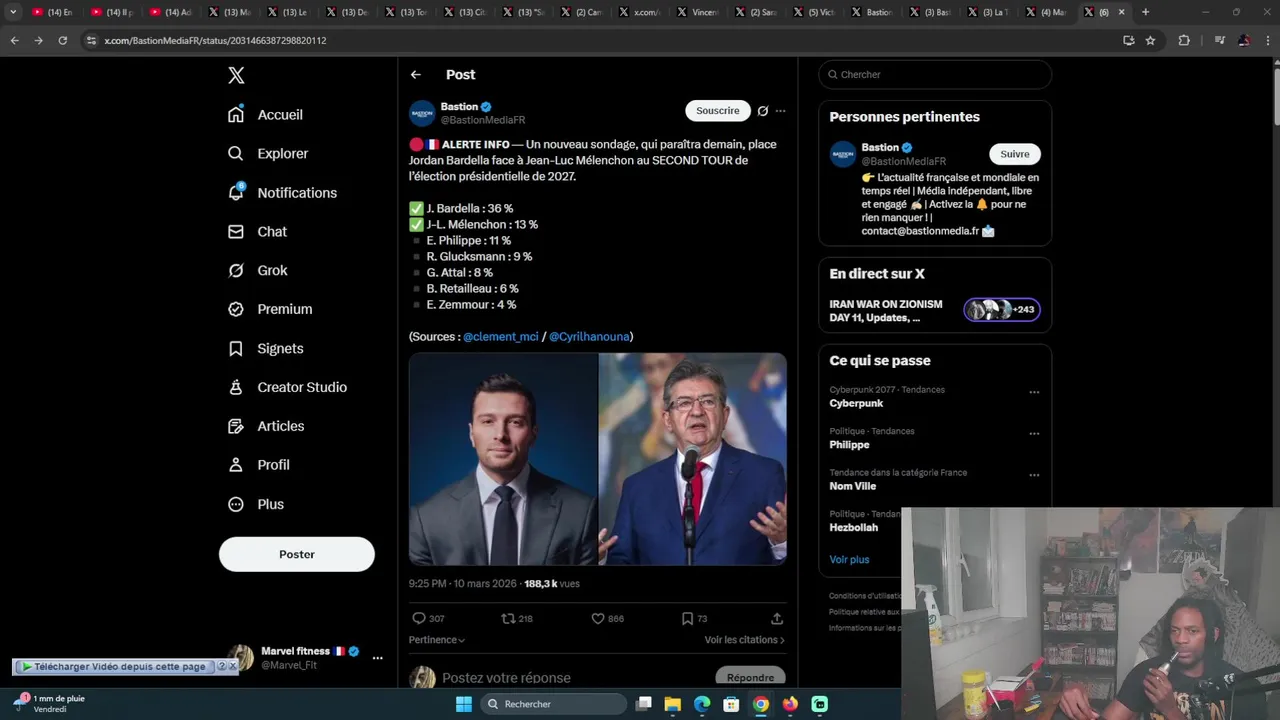Click the browser back arrow
The image size is (1280, 720).
[14, 40]
